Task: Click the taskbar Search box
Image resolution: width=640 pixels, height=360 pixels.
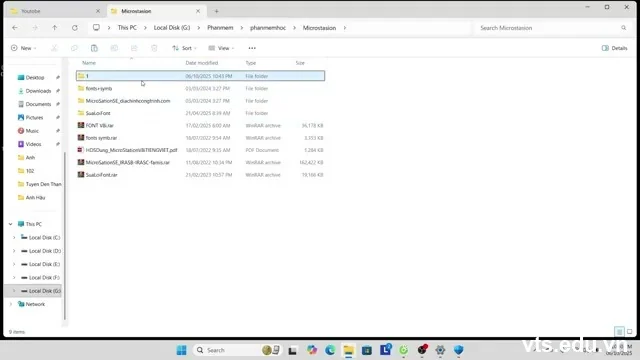Action: click(238, 350)
